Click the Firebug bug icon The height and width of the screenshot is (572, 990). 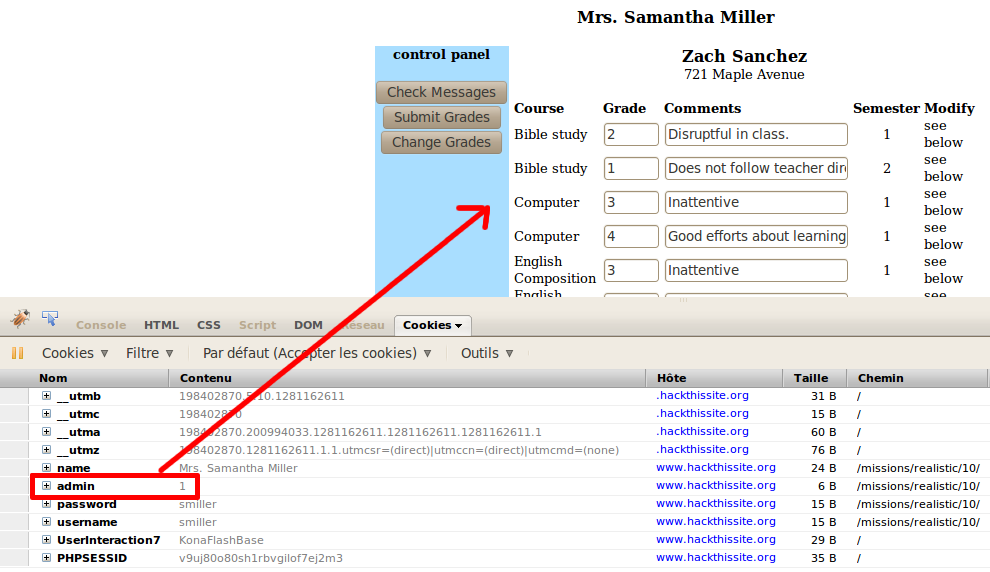point(20,319)
